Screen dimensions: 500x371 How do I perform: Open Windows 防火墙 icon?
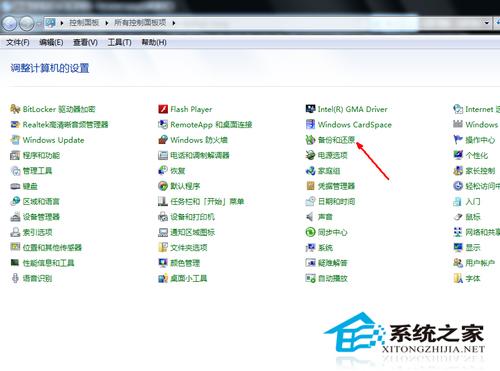[x=163, y=140]
